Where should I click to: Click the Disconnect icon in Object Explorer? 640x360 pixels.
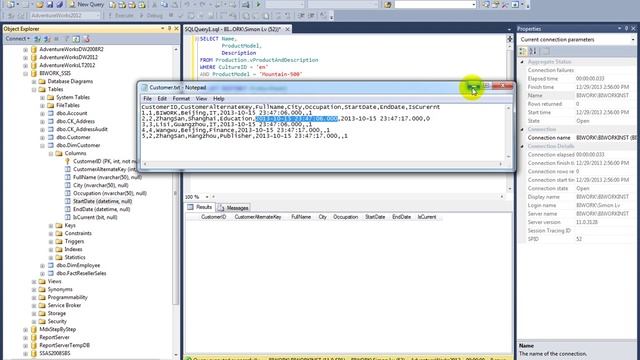pyautogui.click(x=47, y=39)
